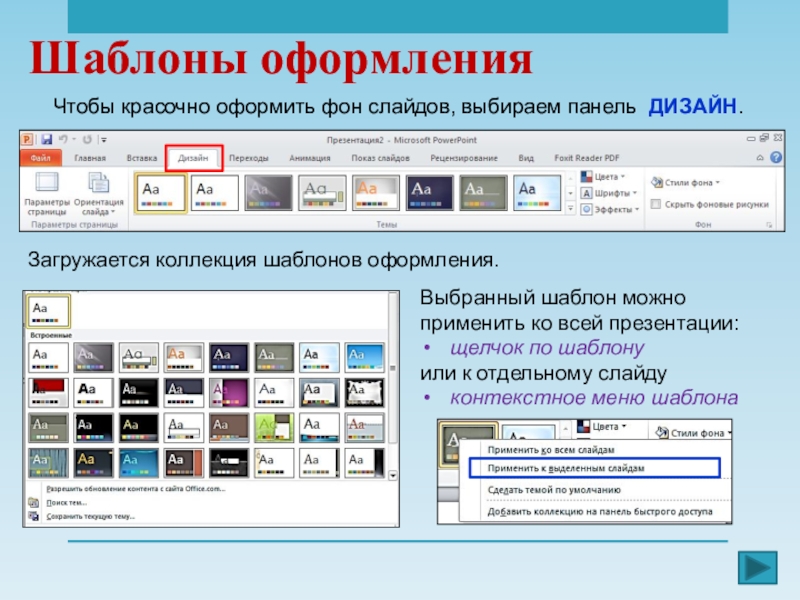
Task: Switch to the Вид tab
Action: coord(526,158)
